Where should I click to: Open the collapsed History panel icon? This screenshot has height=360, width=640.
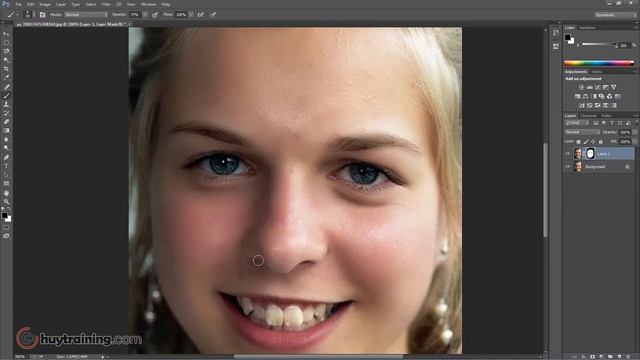pyautogui.click(x=556, y=33)
